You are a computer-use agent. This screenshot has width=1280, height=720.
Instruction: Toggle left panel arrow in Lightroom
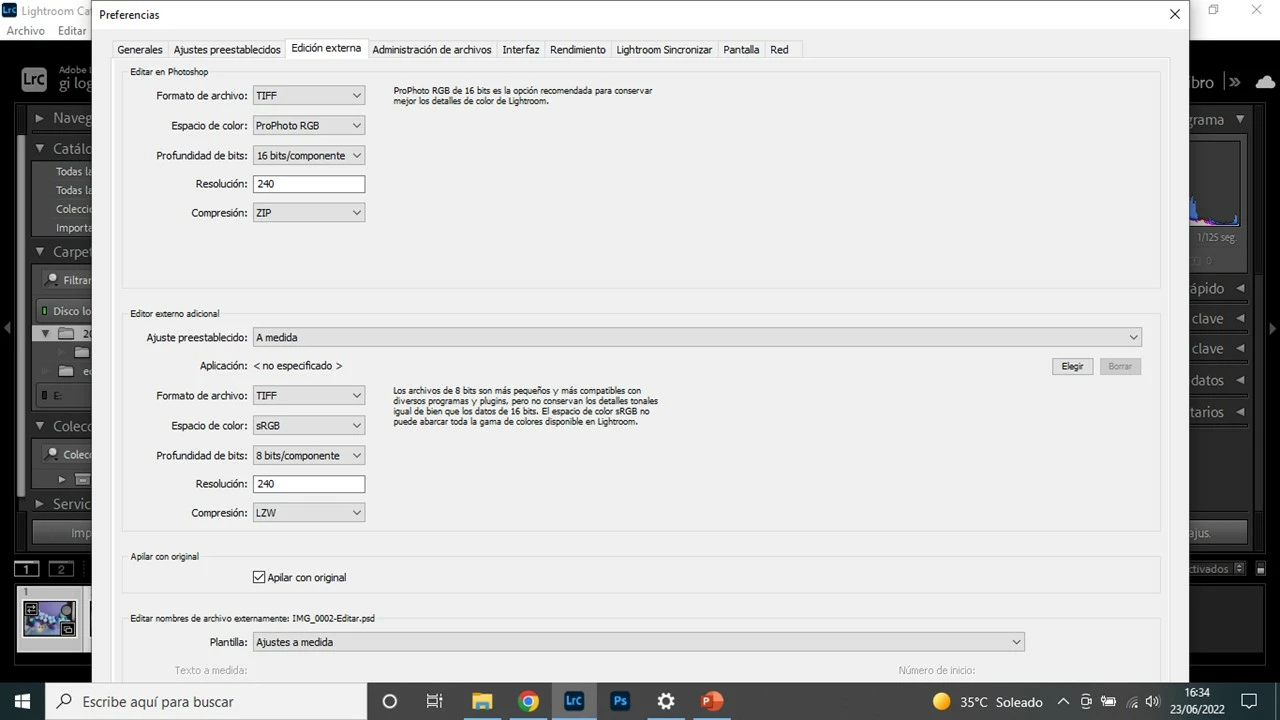pos(8,327)
